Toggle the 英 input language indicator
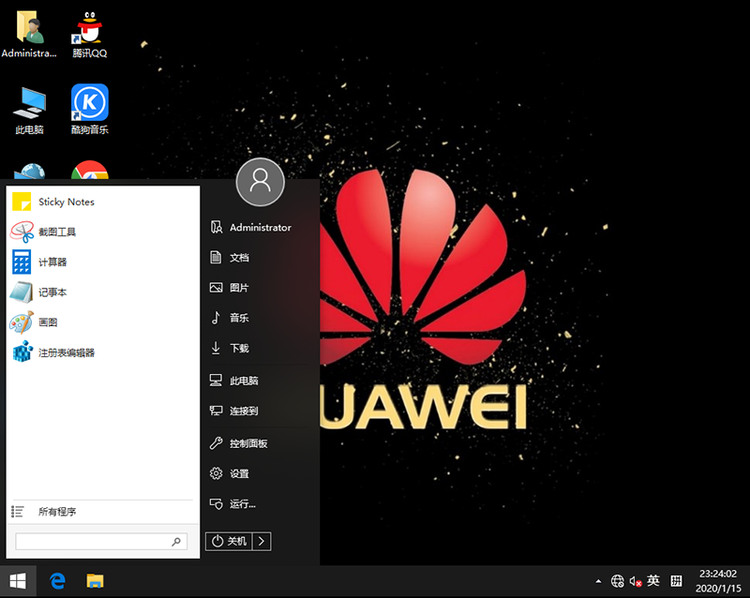The height and width of the screenshot is (598, 750). tap(653, 581)
